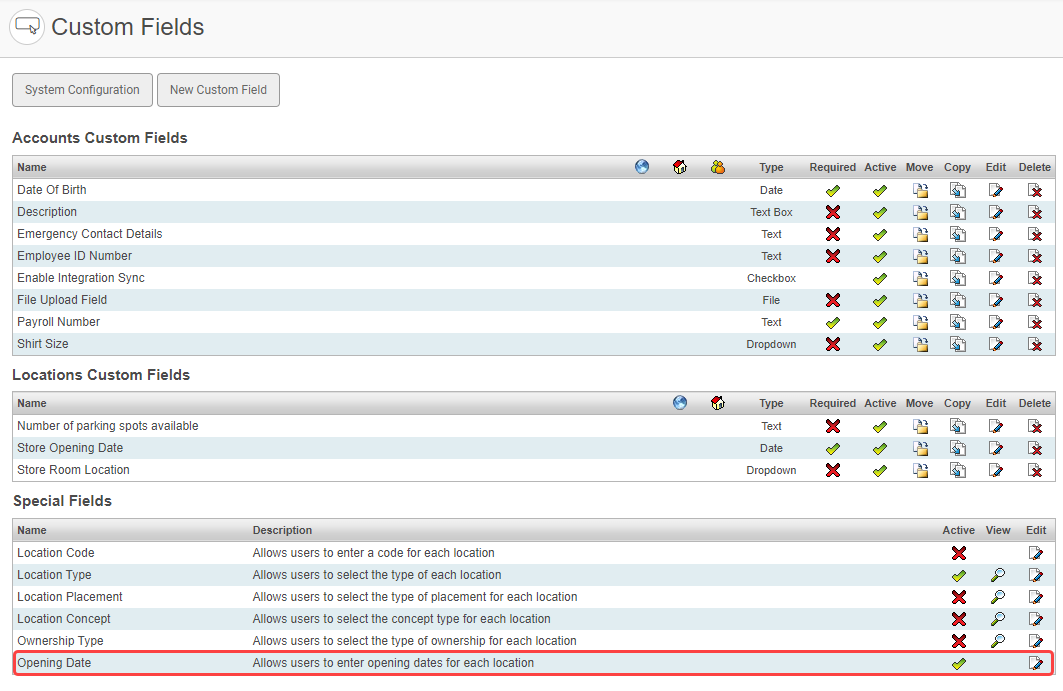Toggle Active status for File Upload Field
The image size is (1063, 691).
[880, 300]
